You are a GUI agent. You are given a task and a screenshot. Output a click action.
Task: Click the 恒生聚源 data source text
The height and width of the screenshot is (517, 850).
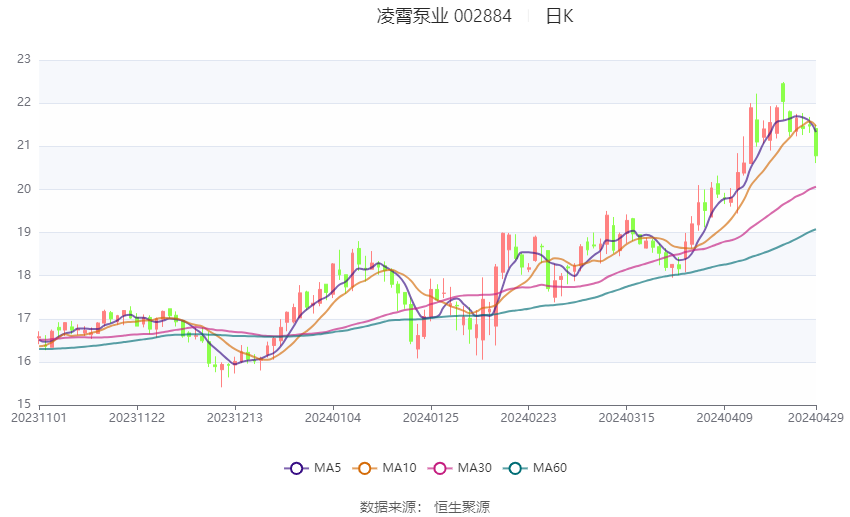coord(462,507)
